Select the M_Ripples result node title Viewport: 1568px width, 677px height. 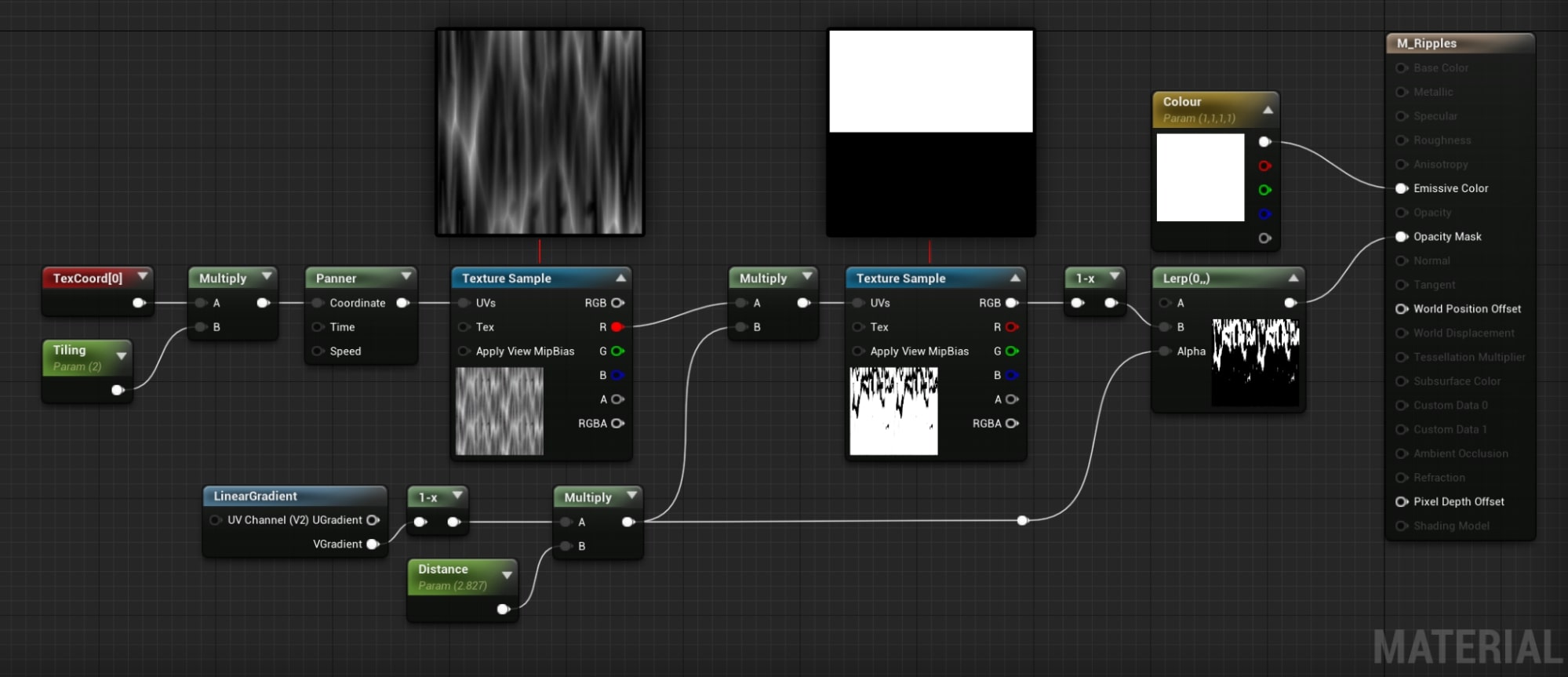(1427, 43)
